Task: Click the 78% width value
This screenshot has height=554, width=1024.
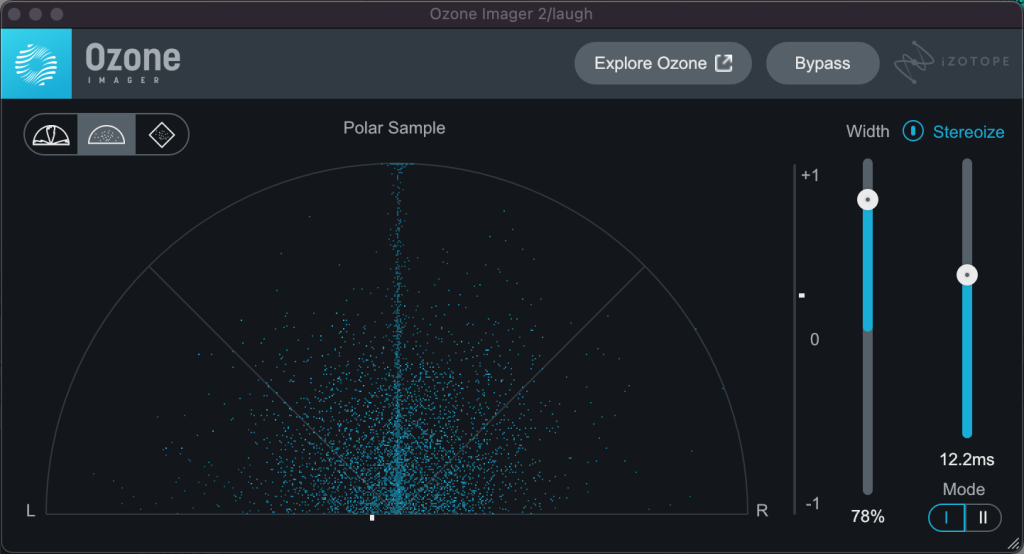Action: coord(867,517)
